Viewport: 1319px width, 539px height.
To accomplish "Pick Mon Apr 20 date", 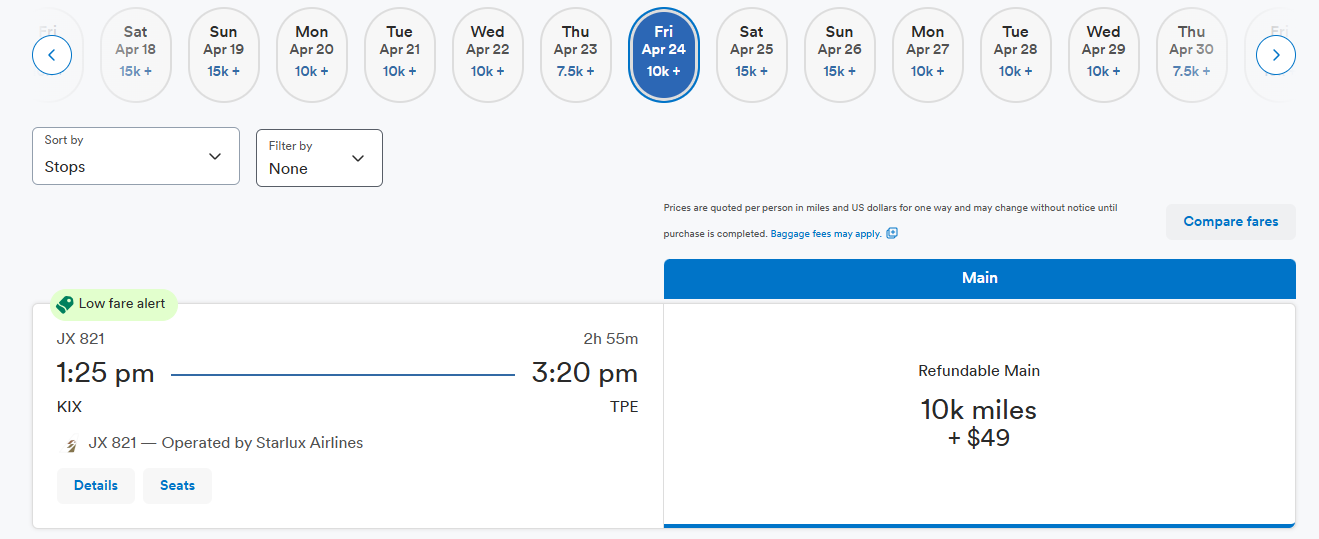I will point(311,55).
